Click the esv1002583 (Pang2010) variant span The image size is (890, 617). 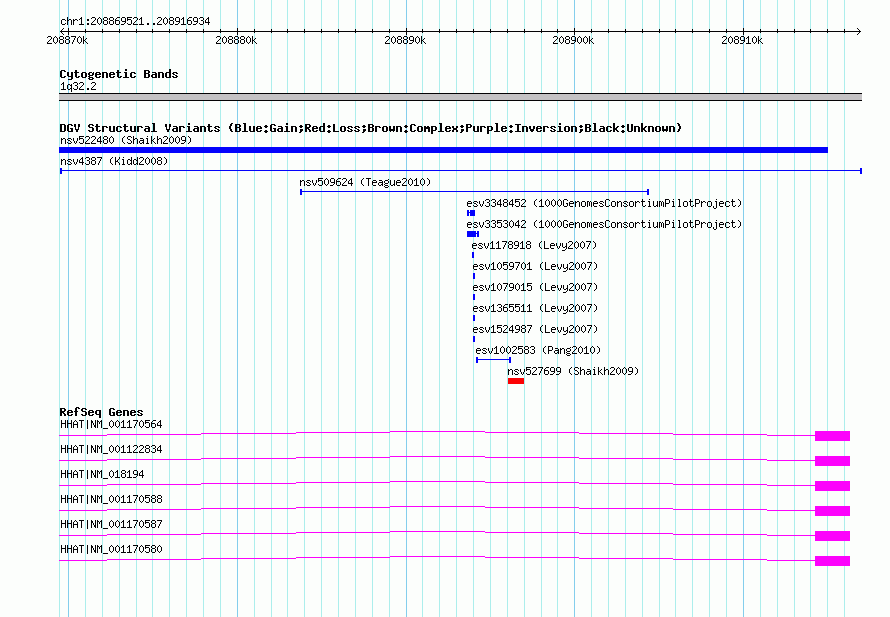493,360
